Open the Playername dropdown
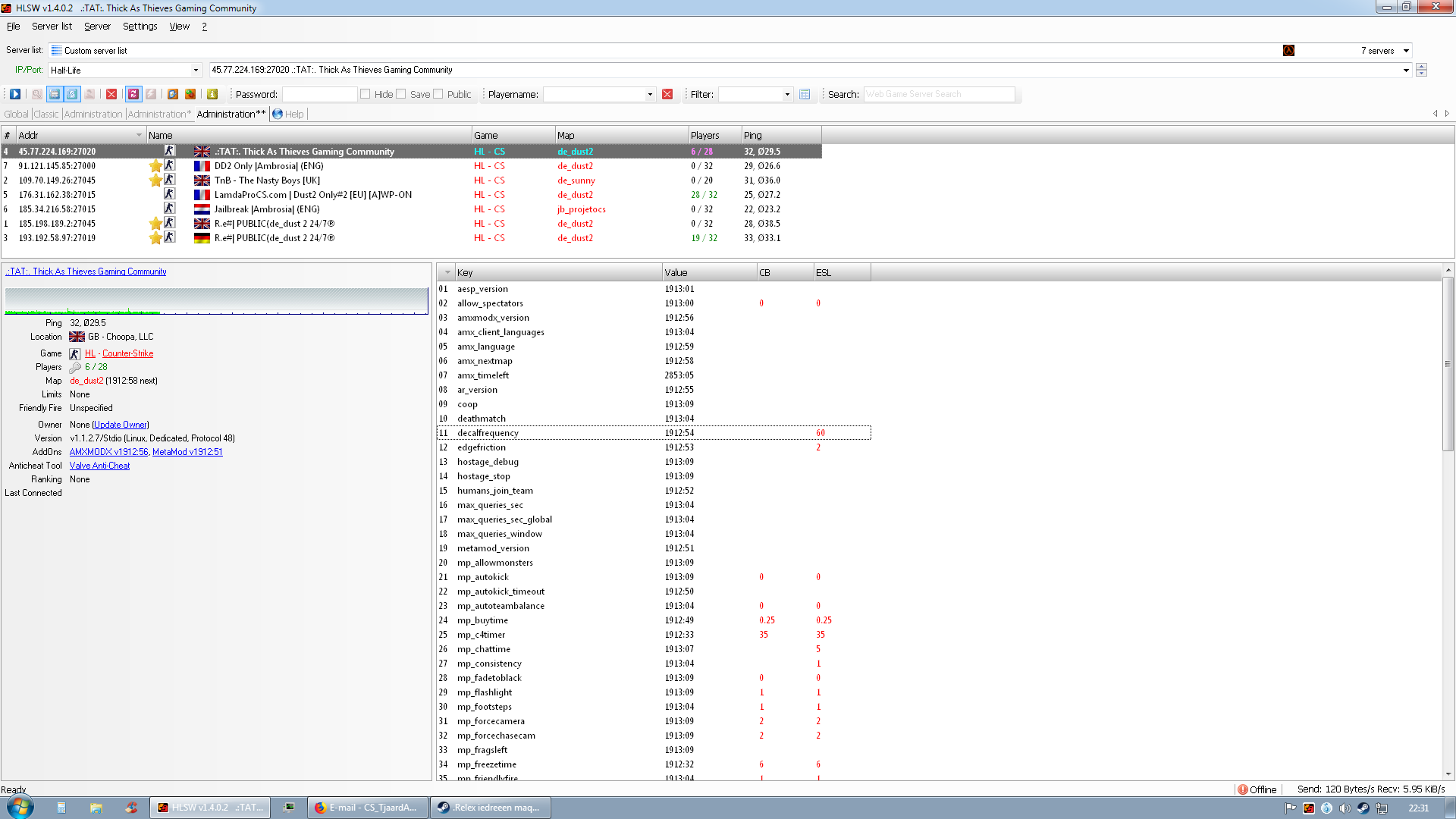 coord(650,95)
